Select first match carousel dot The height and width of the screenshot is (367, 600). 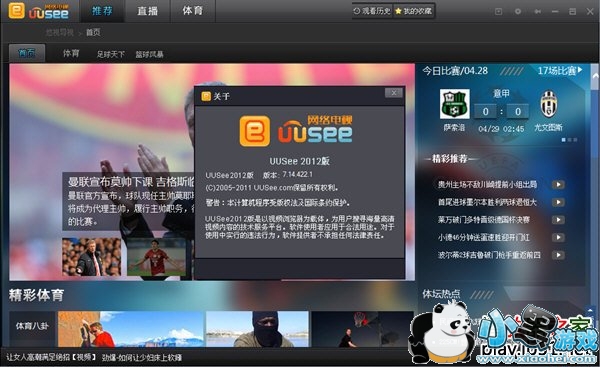tap(563, 140)
